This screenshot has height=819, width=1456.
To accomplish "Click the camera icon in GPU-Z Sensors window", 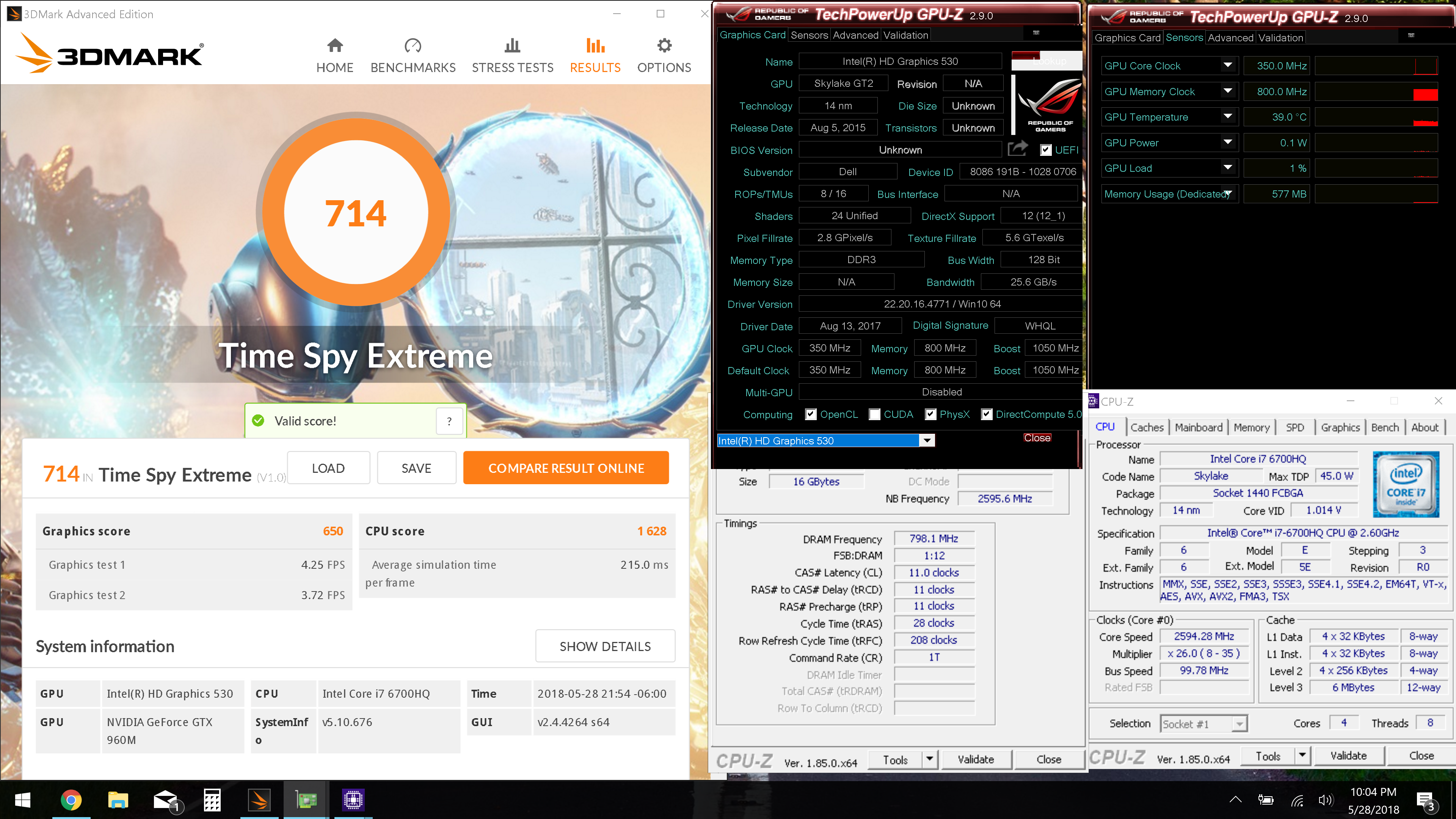I will pos(1411,36).
